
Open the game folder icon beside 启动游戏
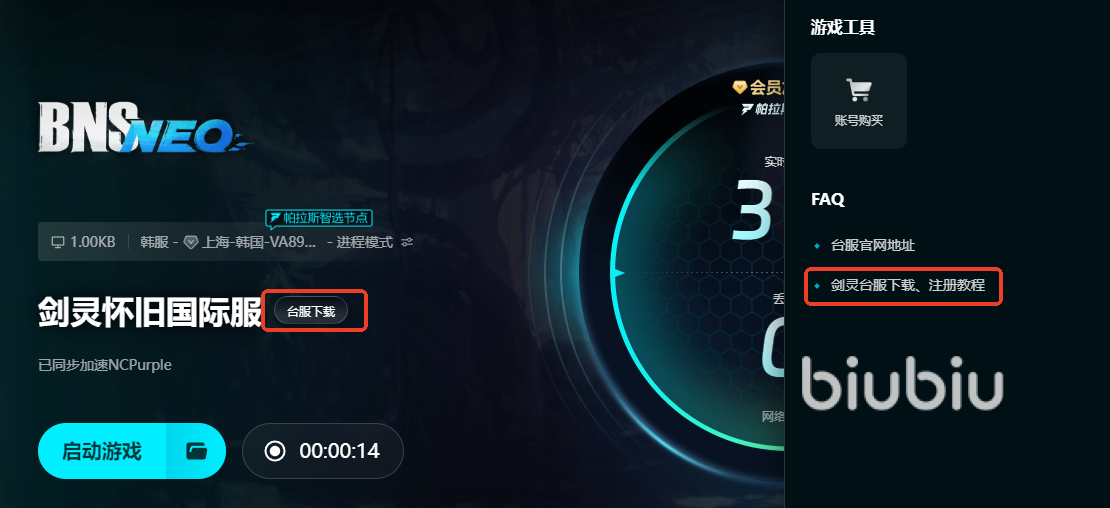(x=196, y=451)
